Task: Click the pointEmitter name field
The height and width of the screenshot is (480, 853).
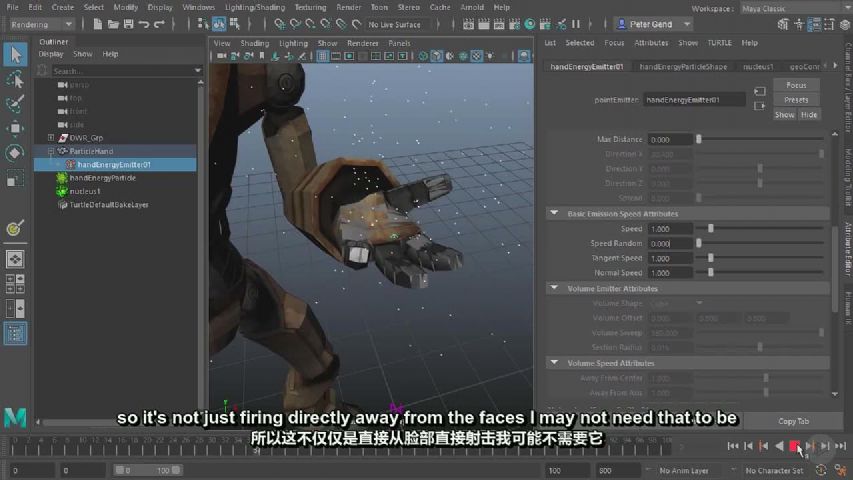Action: coord(694,100)
